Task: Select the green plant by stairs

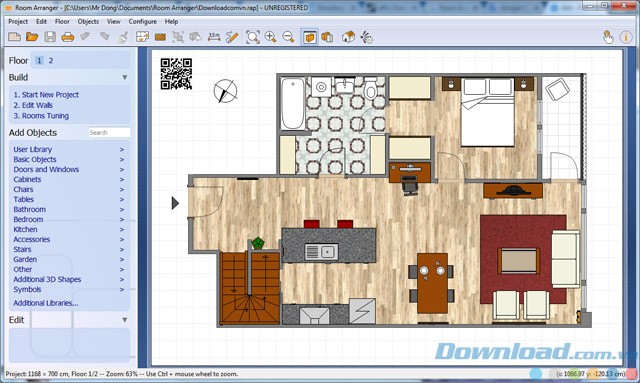Action: click(x=258, y=243)
